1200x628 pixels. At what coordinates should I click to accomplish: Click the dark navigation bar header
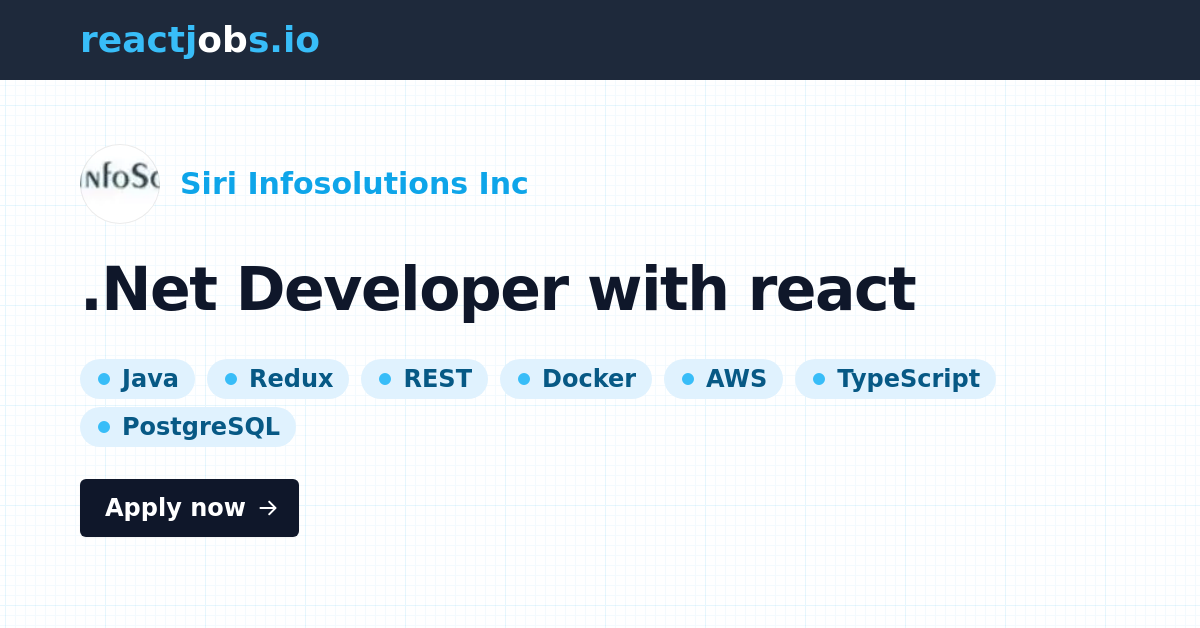click(x=600, y=40)
